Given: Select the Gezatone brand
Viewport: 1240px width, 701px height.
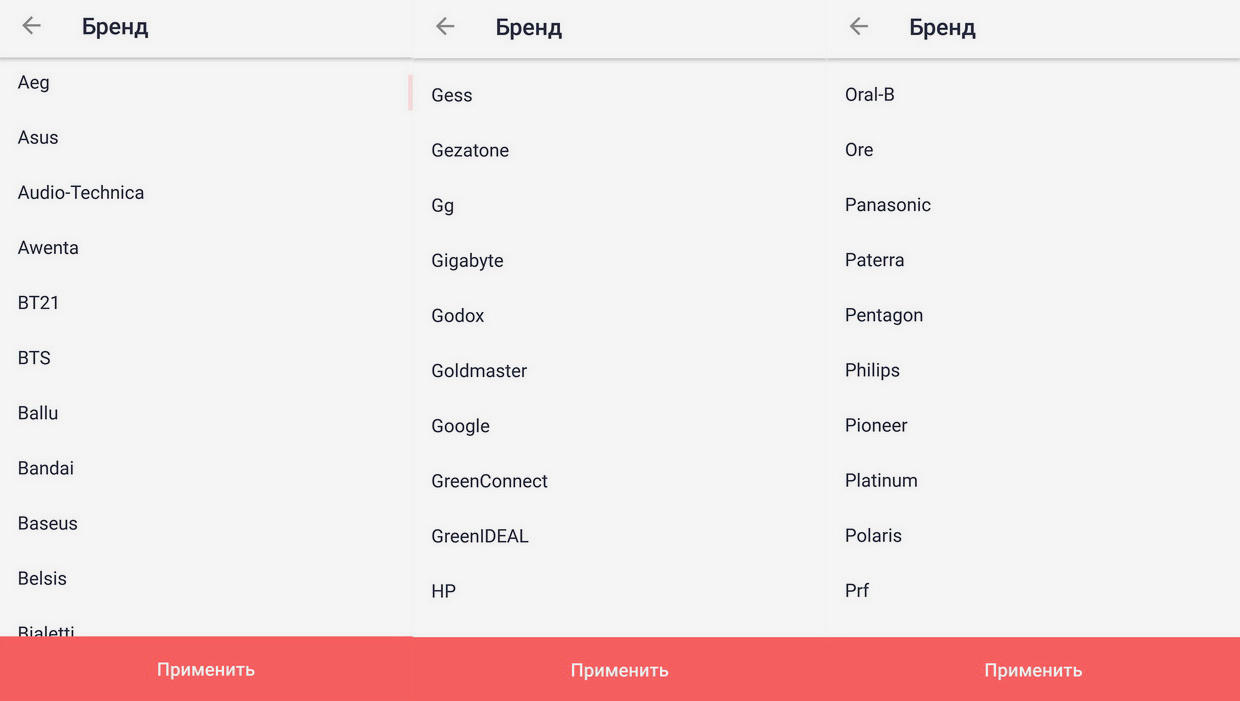Looking at the screenshot, I should 470,151.
